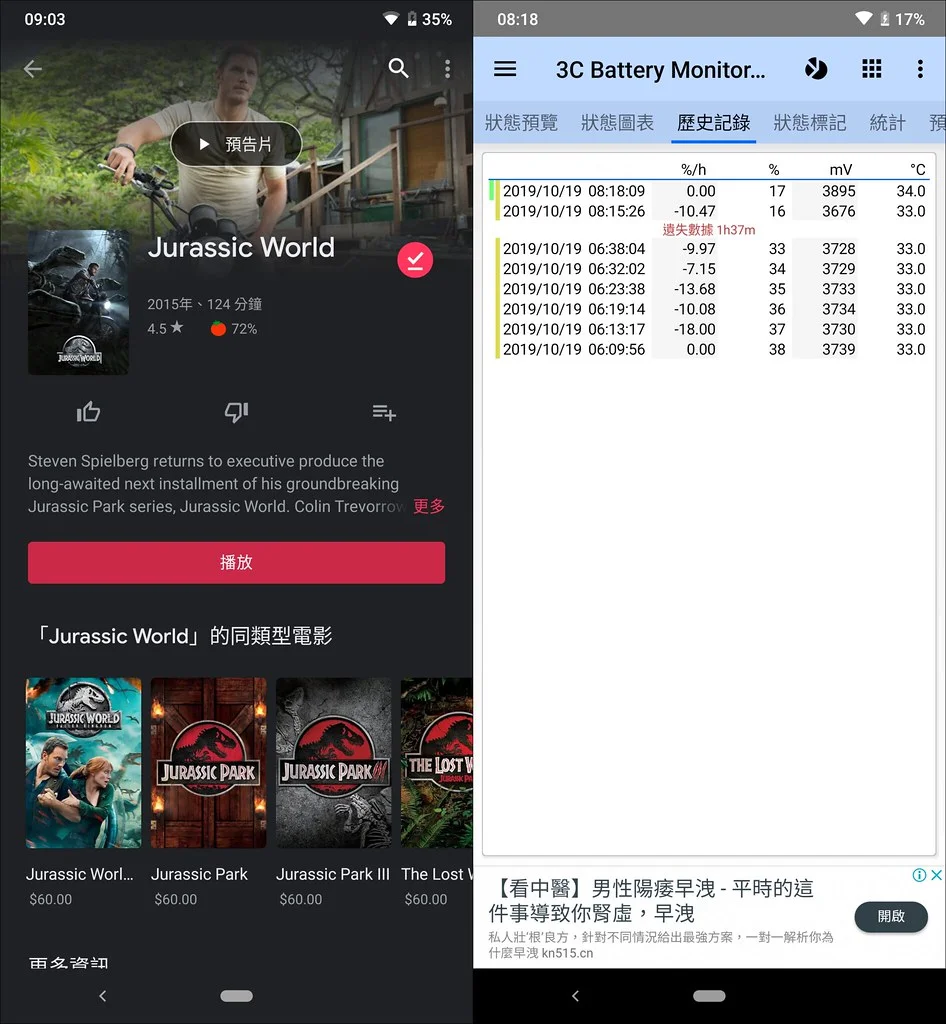
Task: Click the $60.00 price under Jurassic Park
Action: 176,899
